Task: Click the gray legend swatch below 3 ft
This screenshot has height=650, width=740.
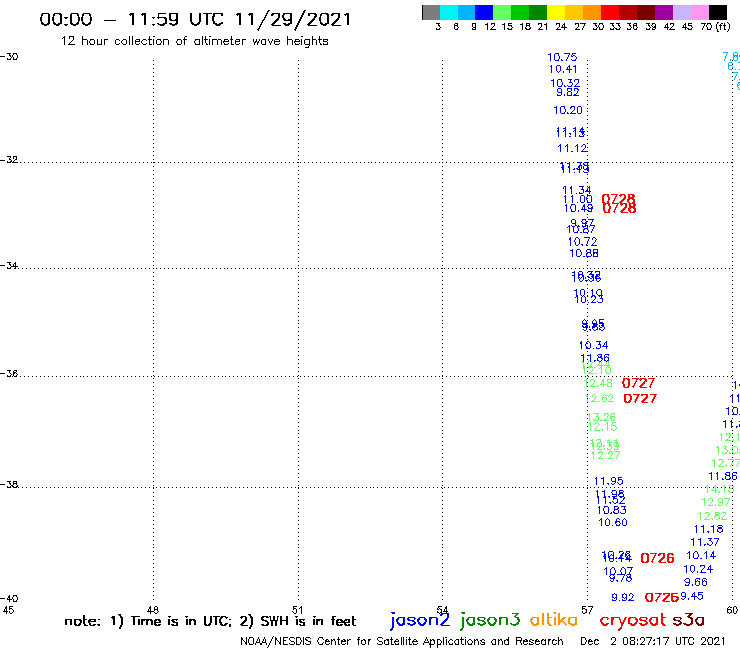Action: [x=431, y=12]
